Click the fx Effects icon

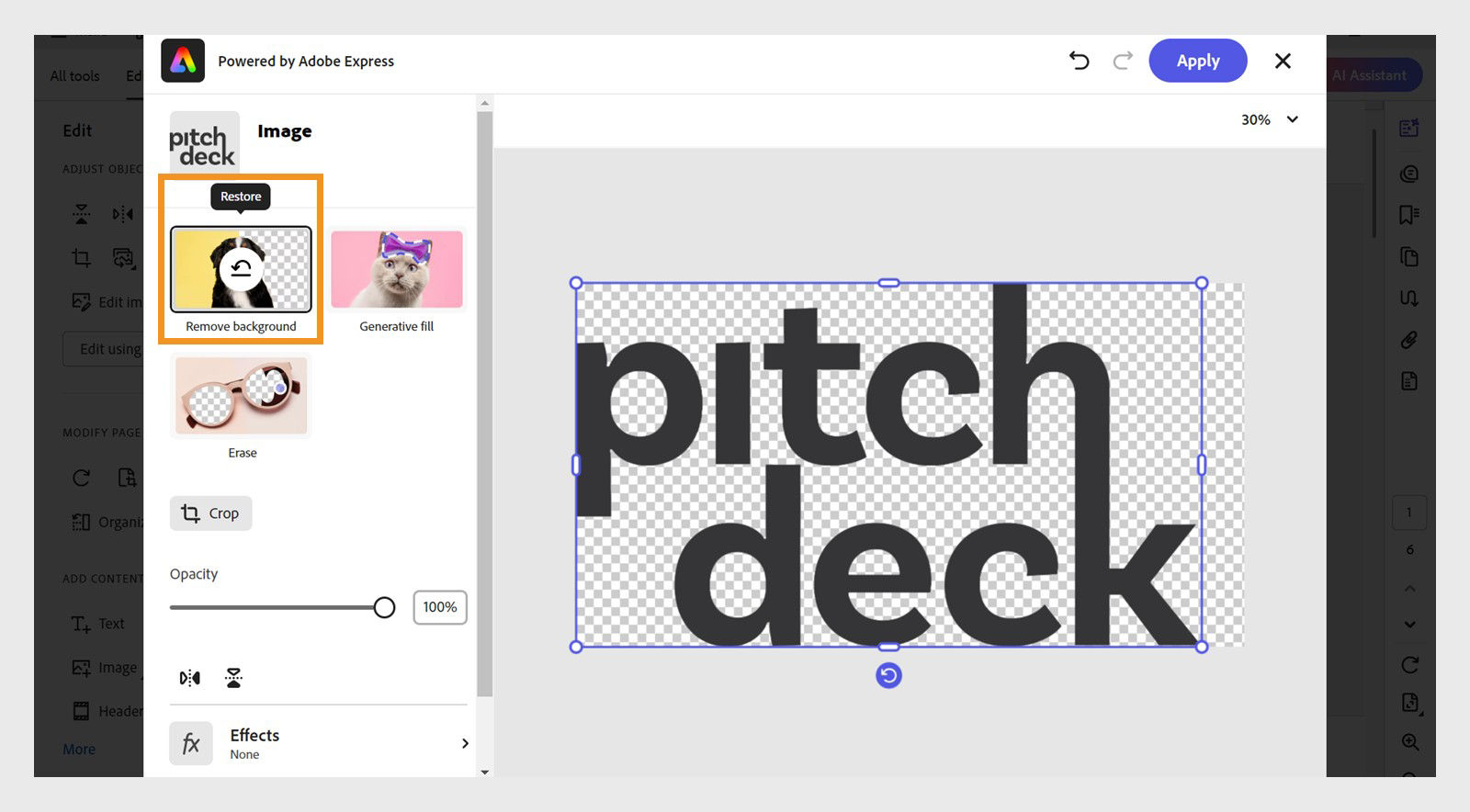[191, 743]
